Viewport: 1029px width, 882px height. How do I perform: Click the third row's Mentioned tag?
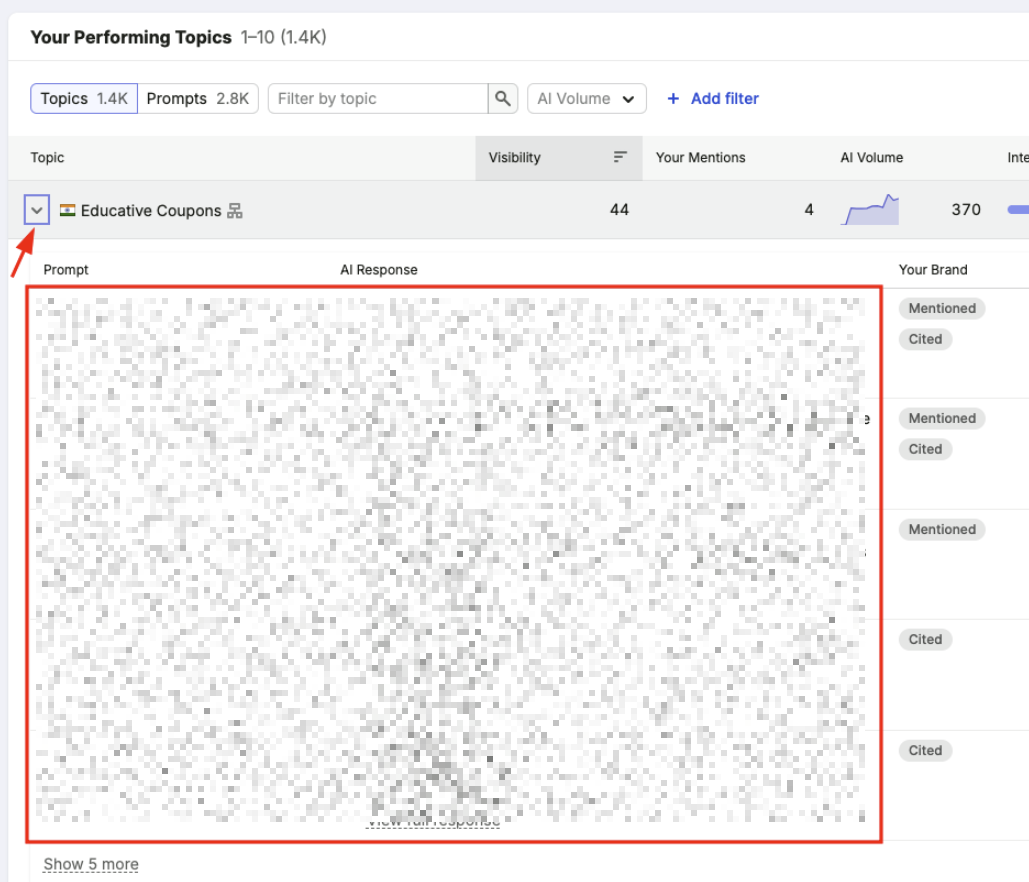942,530
